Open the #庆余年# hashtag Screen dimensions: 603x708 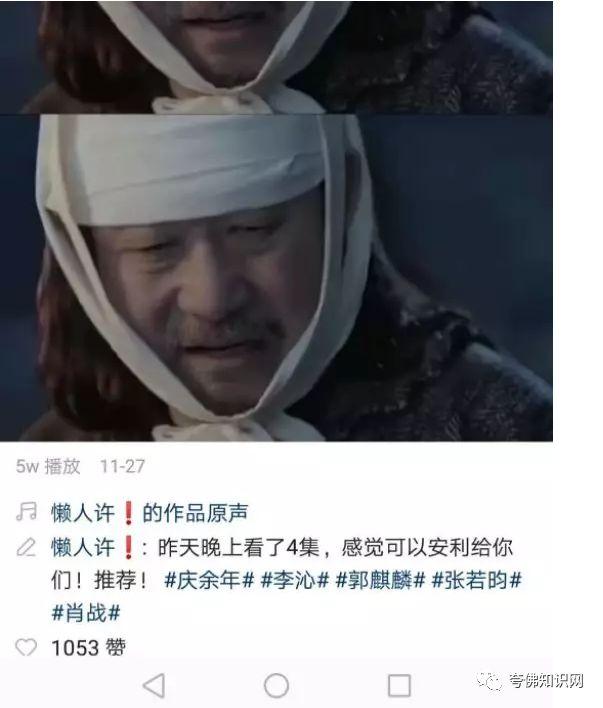(x=209, y=580)
